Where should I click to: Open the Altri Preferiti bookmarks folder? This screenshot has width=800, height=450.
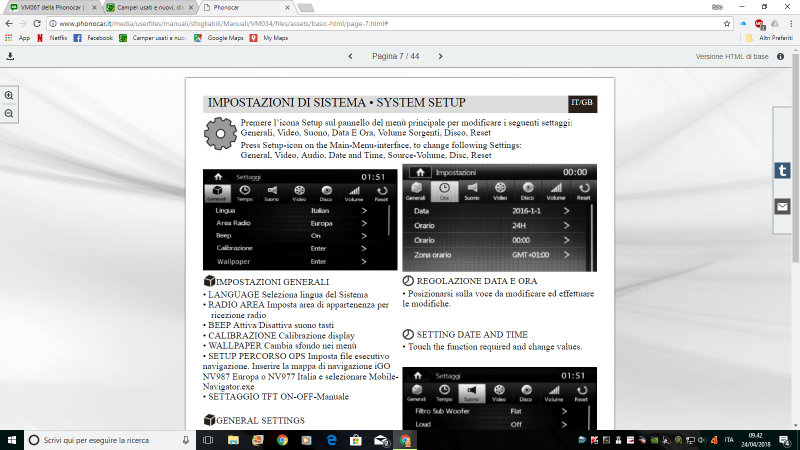coord(770,38)
